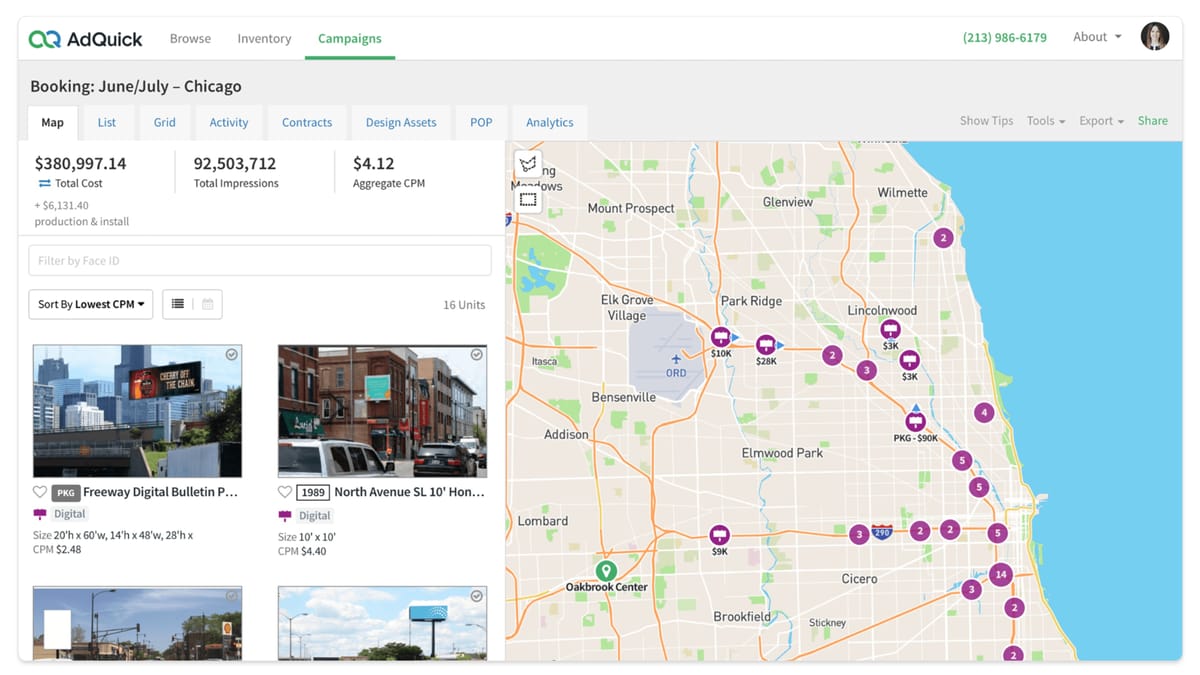1200x675 pixels.
Task: Open the user profile avatar
Action: coord(1155,37)
